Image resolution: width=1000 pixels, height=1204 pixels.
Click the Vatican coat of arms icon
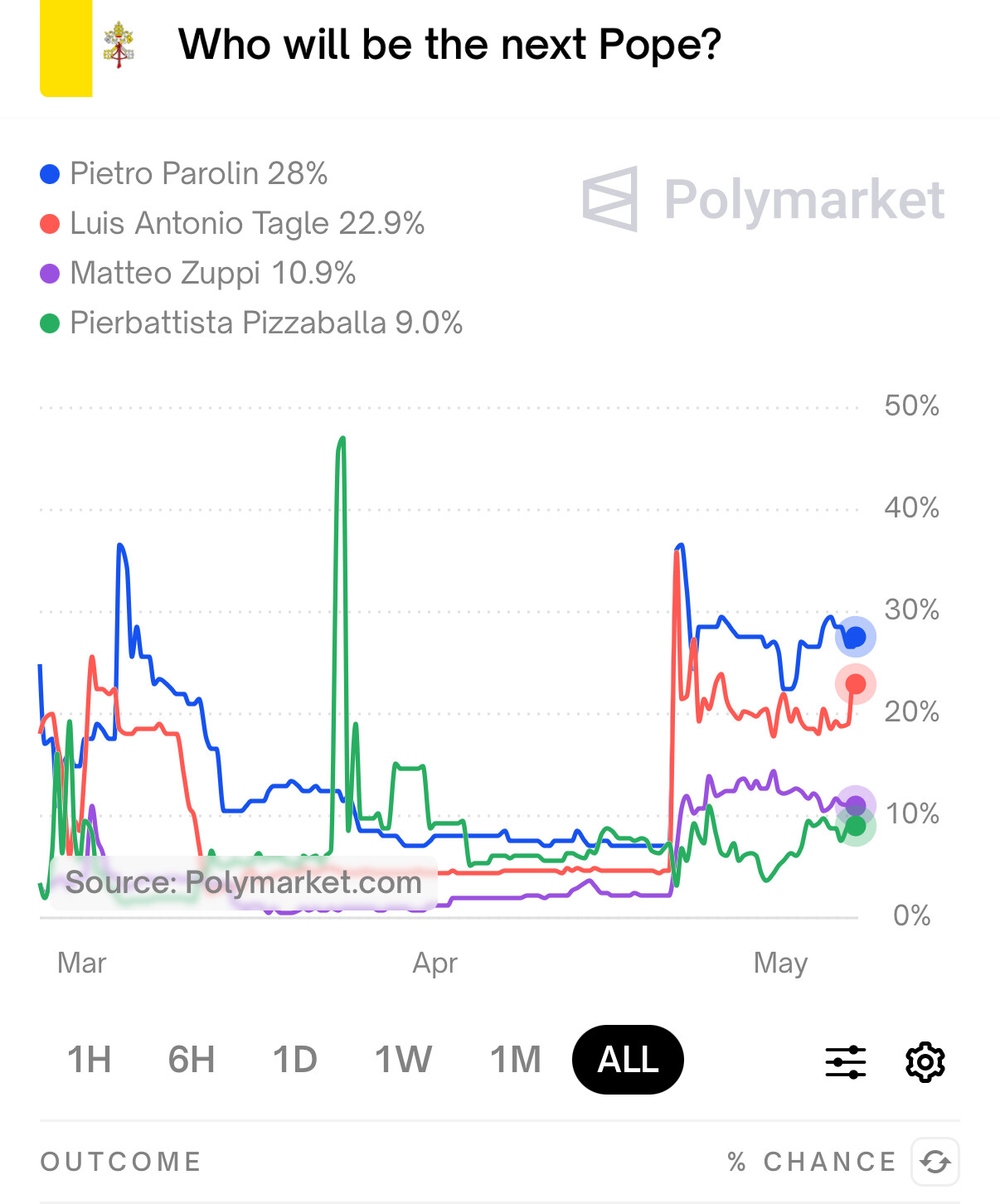119,46
